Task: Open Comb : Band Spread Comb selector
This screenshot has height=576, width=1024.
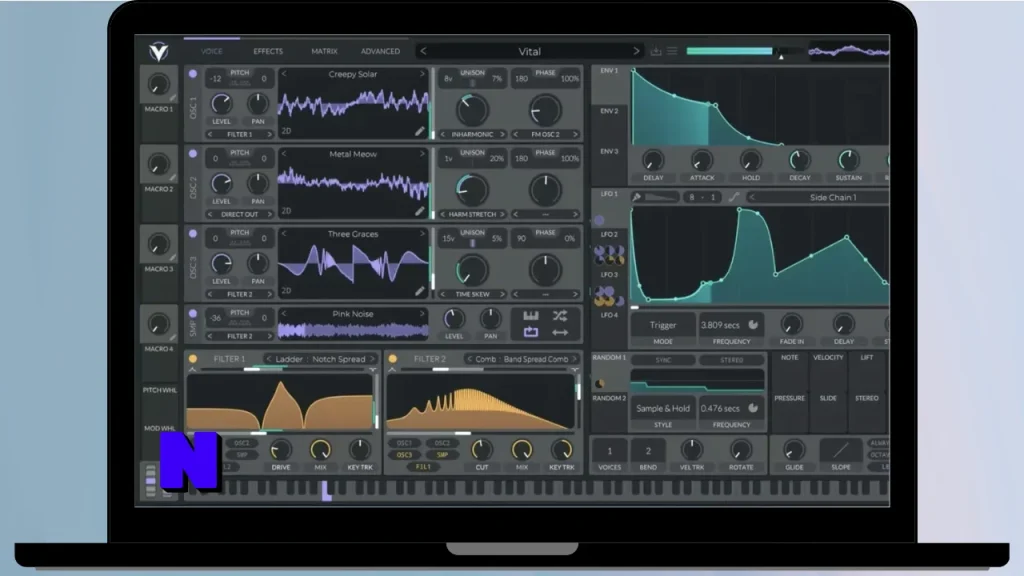Action: (x=521, y=359)
